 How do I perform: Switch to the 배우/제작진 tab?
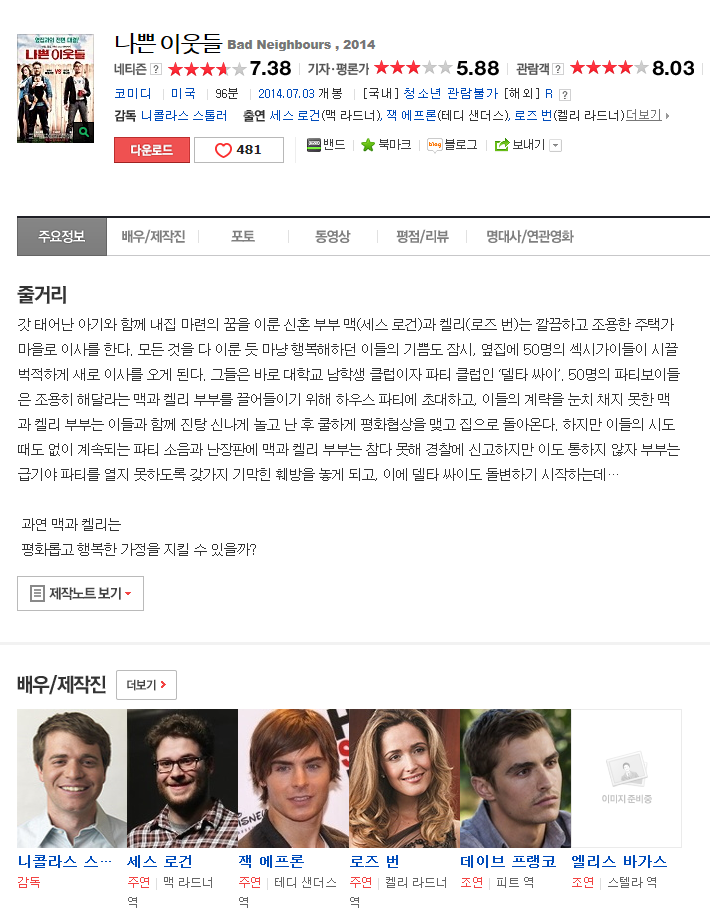point(153,236)
